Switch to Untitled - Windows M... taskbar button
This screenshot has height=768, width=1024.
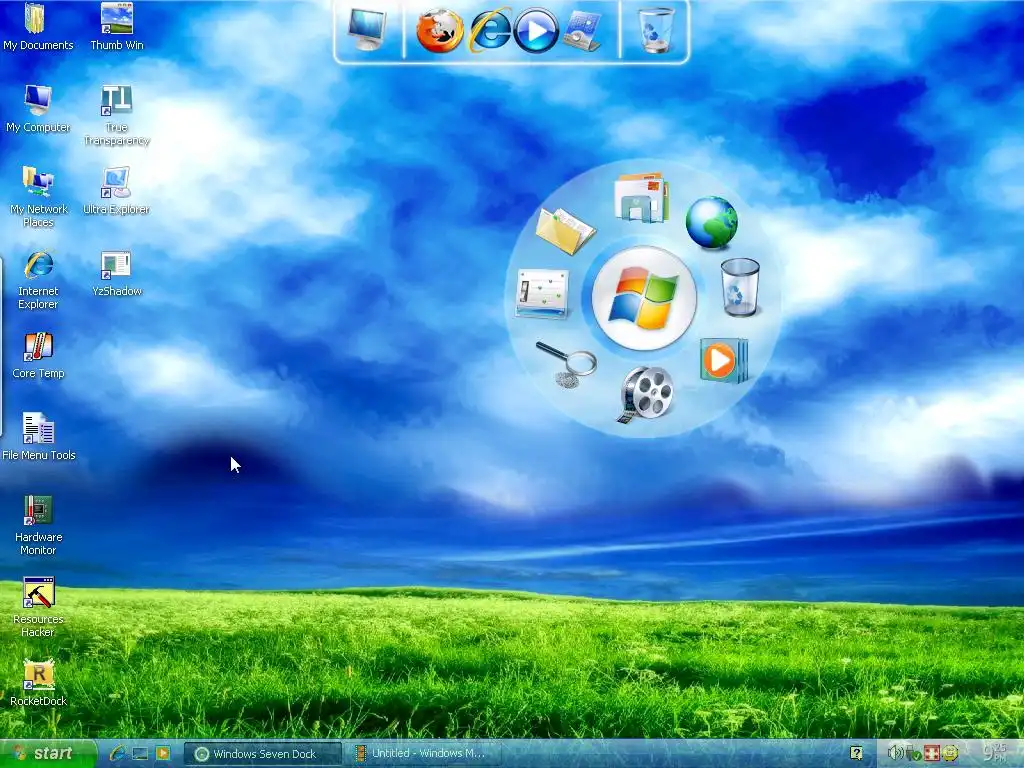[424, 754]
